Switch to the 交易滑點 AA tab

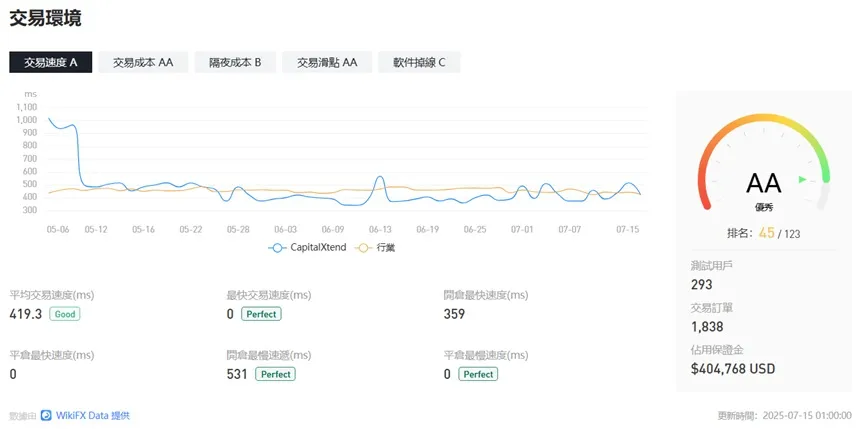pyautogui.click(x=327, y=62)
